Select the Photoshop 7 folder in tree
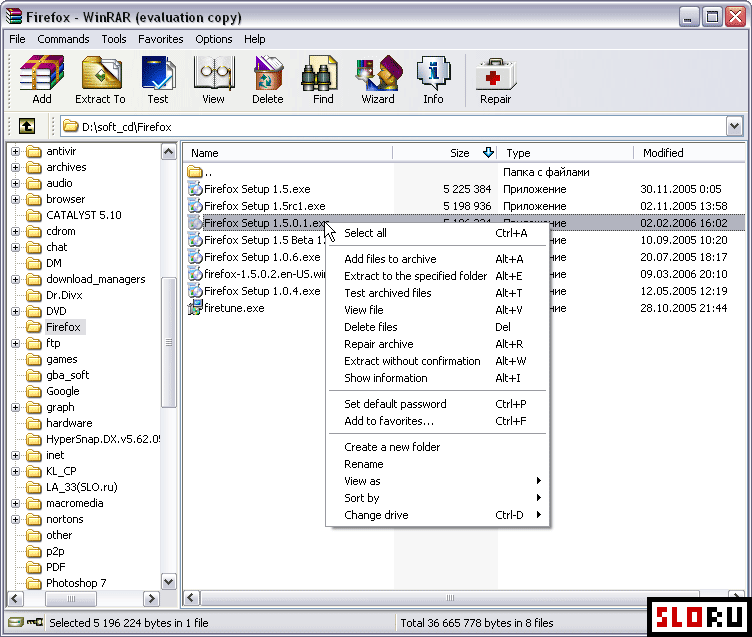 tap(76, 583)
